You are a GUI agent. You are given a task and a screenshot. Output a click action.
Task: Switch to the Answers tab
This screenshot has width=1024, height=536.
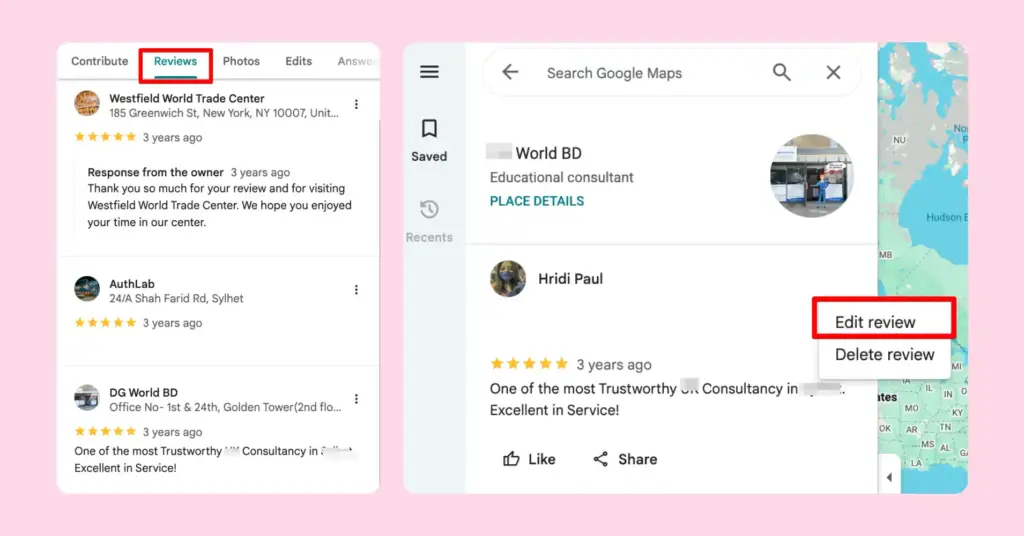pyautogui.click(x=356, y=61)
